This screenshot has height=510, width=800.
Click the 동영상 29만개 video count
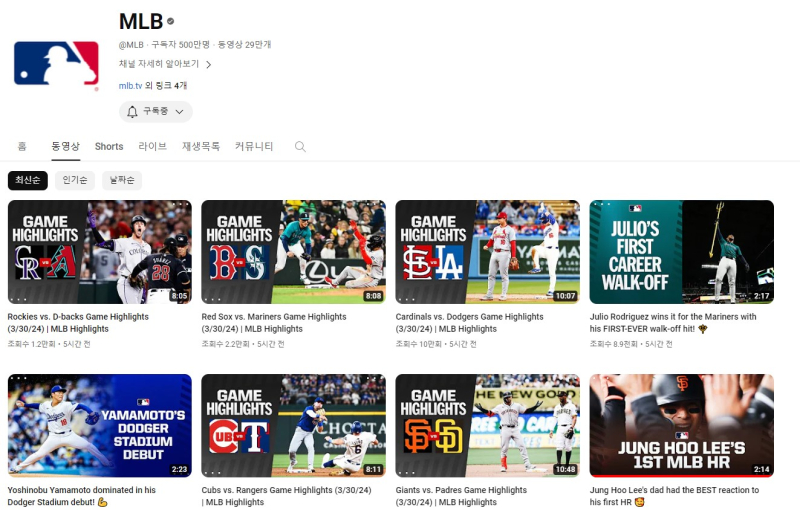point(244,45)
